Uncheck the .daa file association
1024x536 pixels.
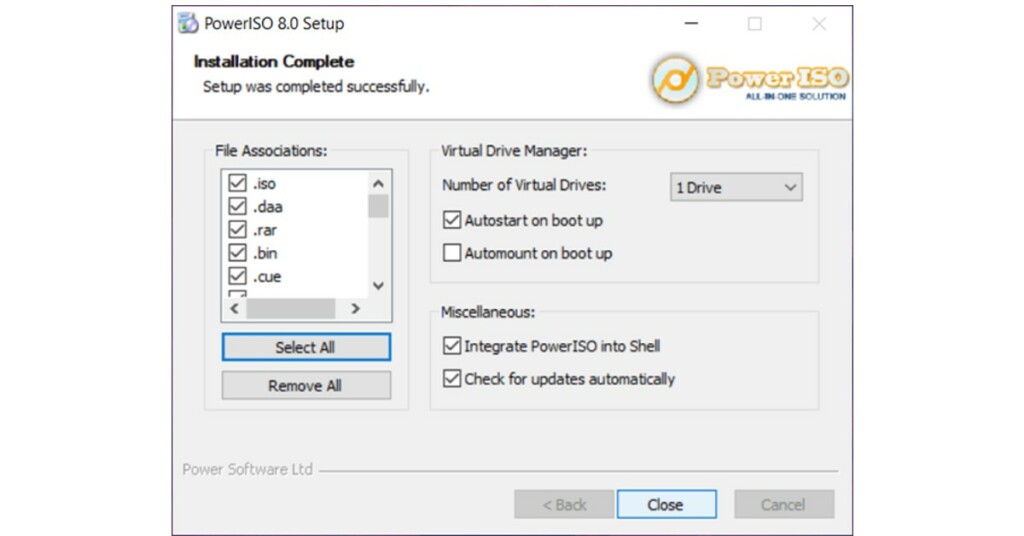[238, 207]
